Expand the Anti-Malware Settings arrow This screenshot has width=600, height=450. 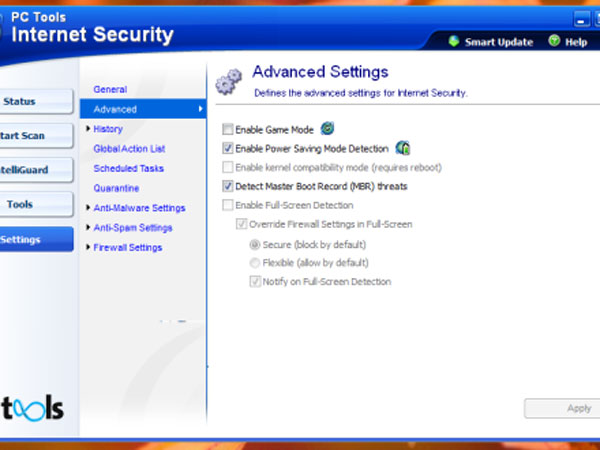(88, 207)
